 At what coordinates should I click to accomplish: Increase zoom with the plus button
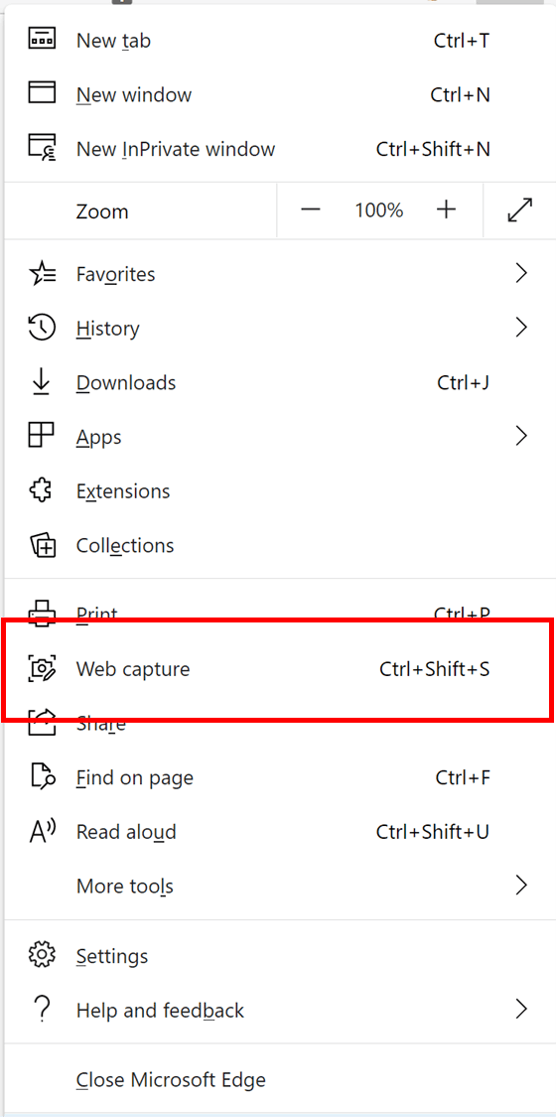point(446,210)
